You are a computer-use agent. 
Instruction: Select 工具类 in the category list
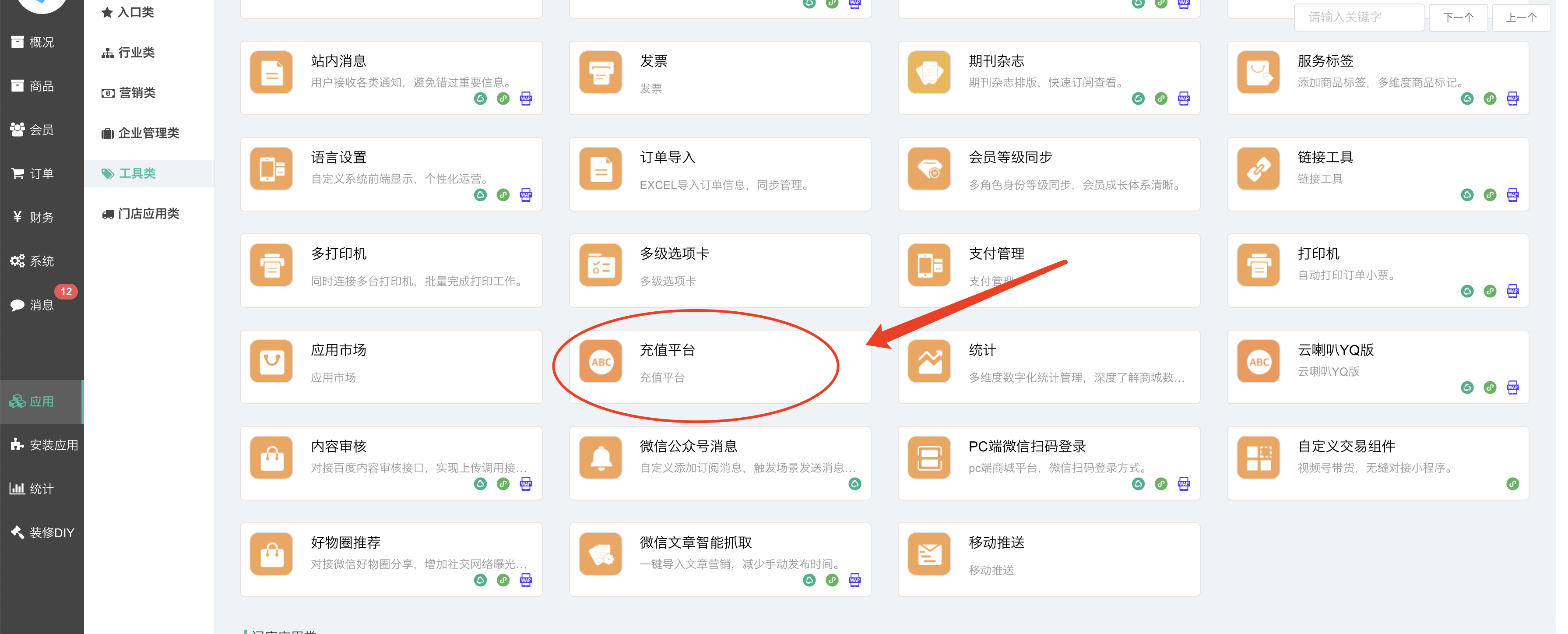[136, 173]
